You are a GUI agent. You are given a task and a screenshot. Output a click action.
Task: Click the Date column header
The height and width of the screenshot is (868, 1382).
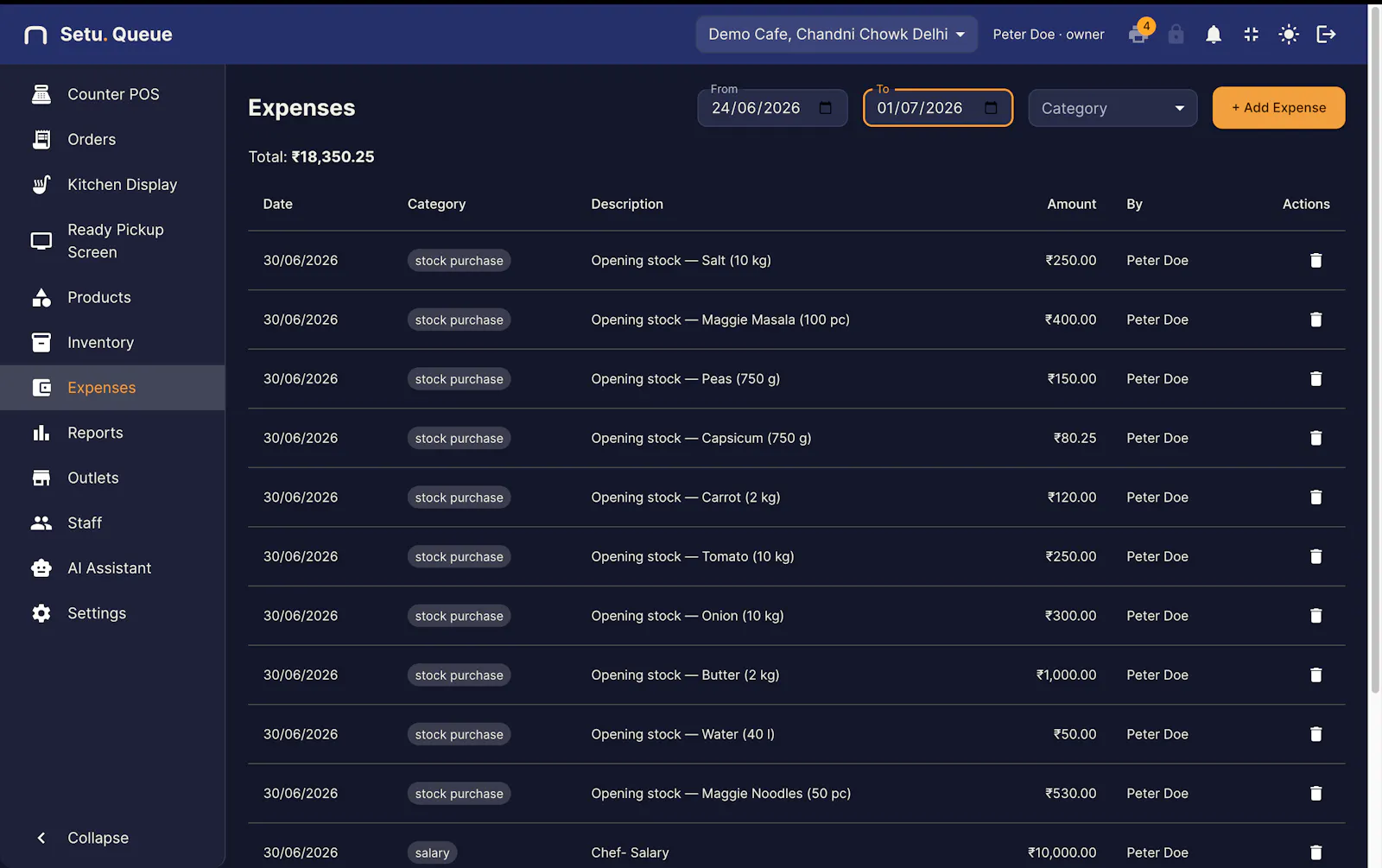pos(278,204)
